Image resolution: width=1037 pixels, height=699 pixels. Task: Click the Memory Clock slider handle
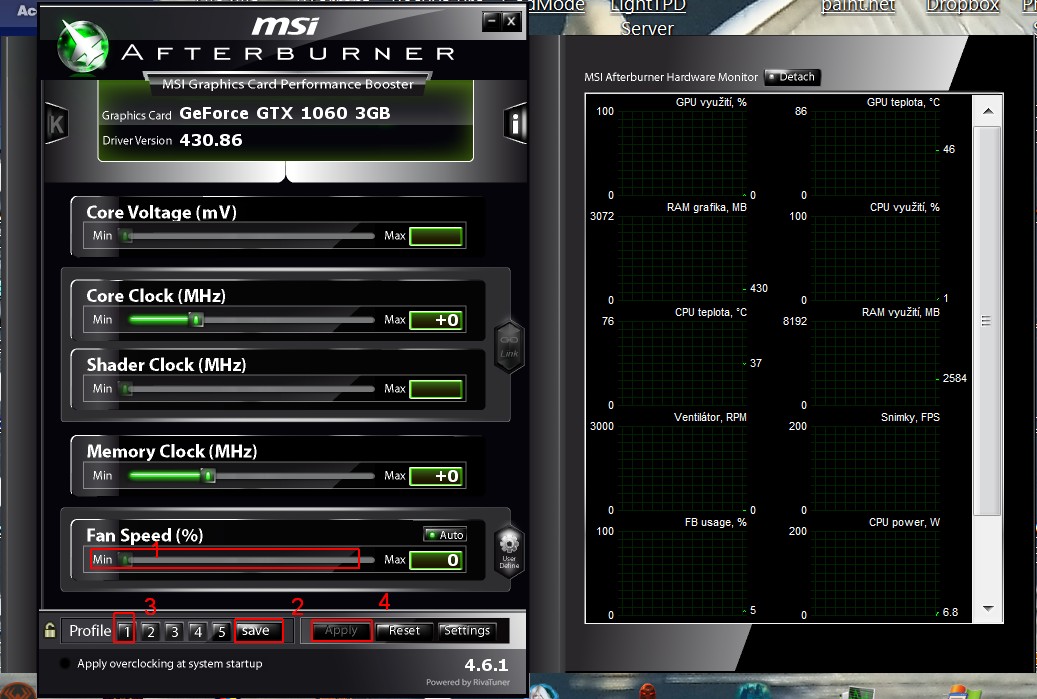coord(208,475)
